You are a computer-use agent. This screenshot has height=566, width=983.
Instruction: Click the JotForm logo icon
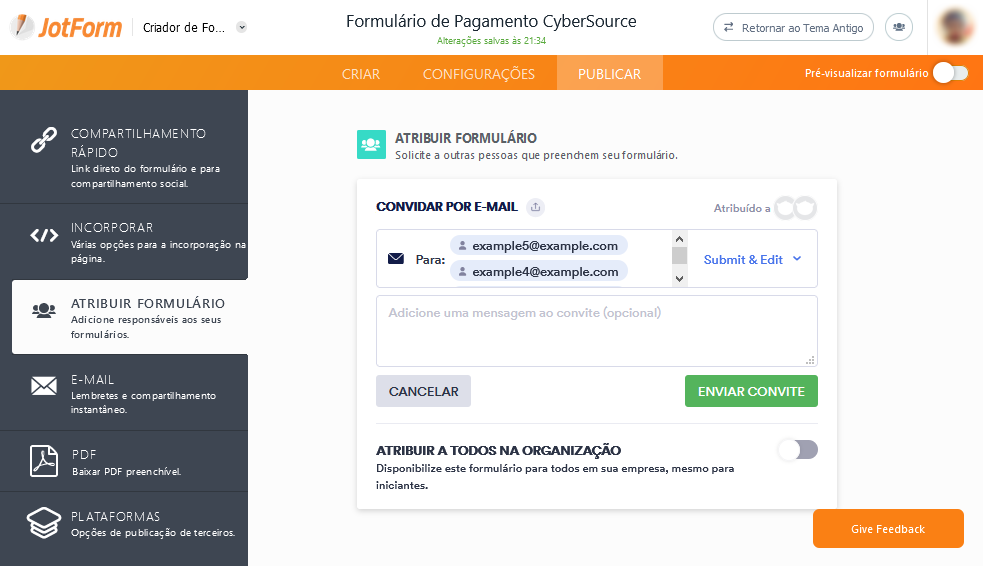click(24, 27)
